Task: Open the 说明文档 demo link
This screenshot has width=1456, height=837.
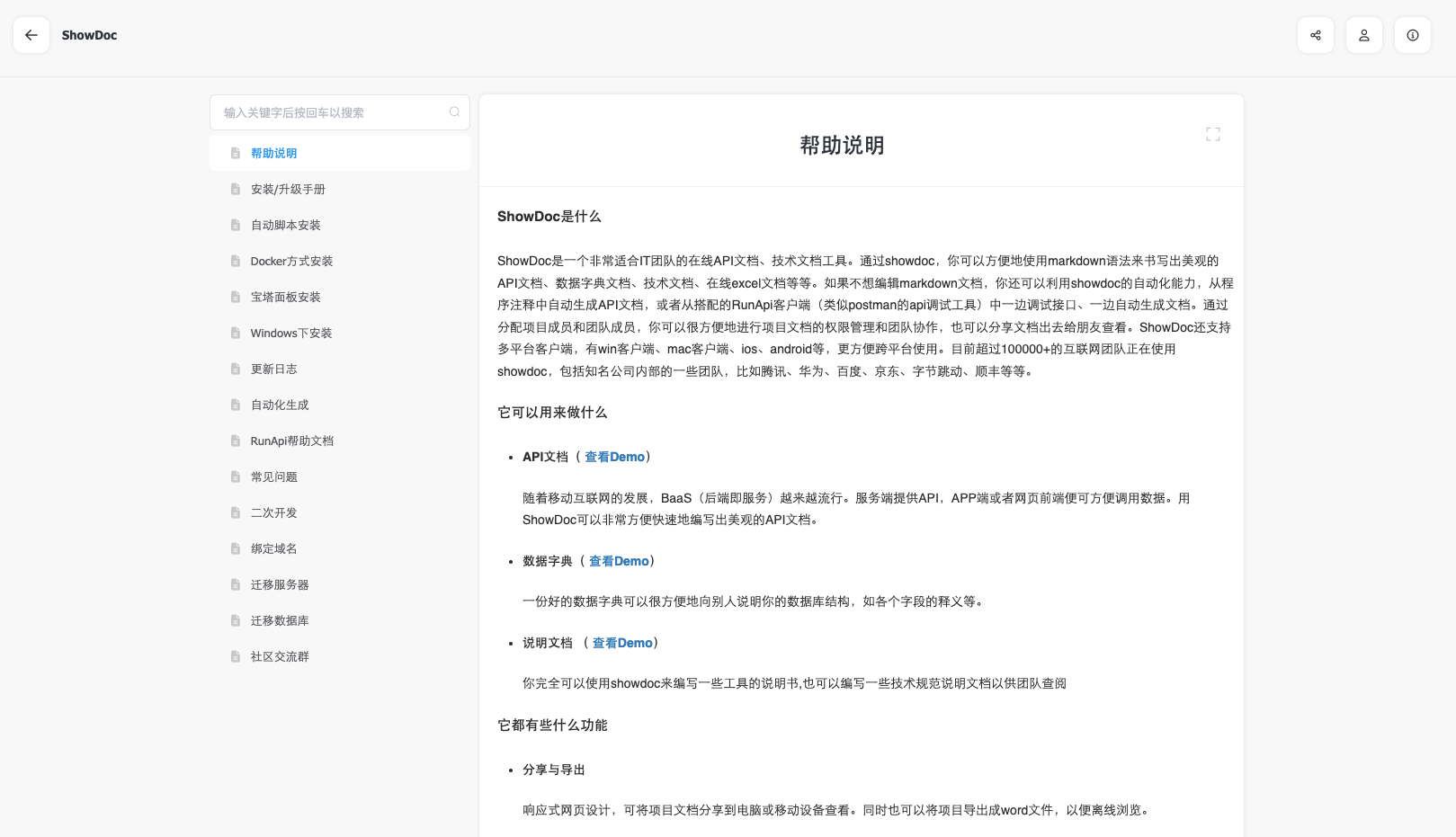Action: pyautogui.click(x=622, y=643)
